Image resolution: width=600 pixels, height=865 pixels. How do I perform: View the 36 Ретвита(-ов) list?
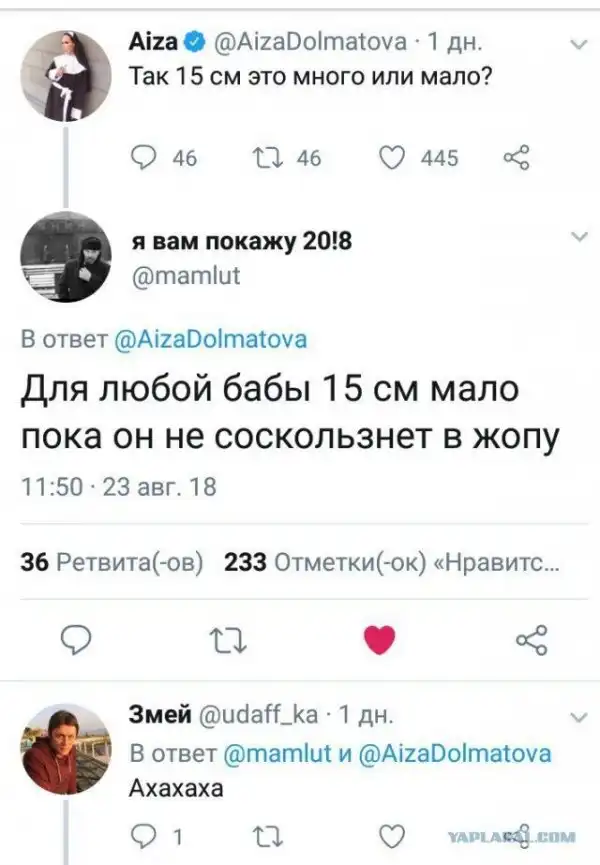tap(112, 562)
